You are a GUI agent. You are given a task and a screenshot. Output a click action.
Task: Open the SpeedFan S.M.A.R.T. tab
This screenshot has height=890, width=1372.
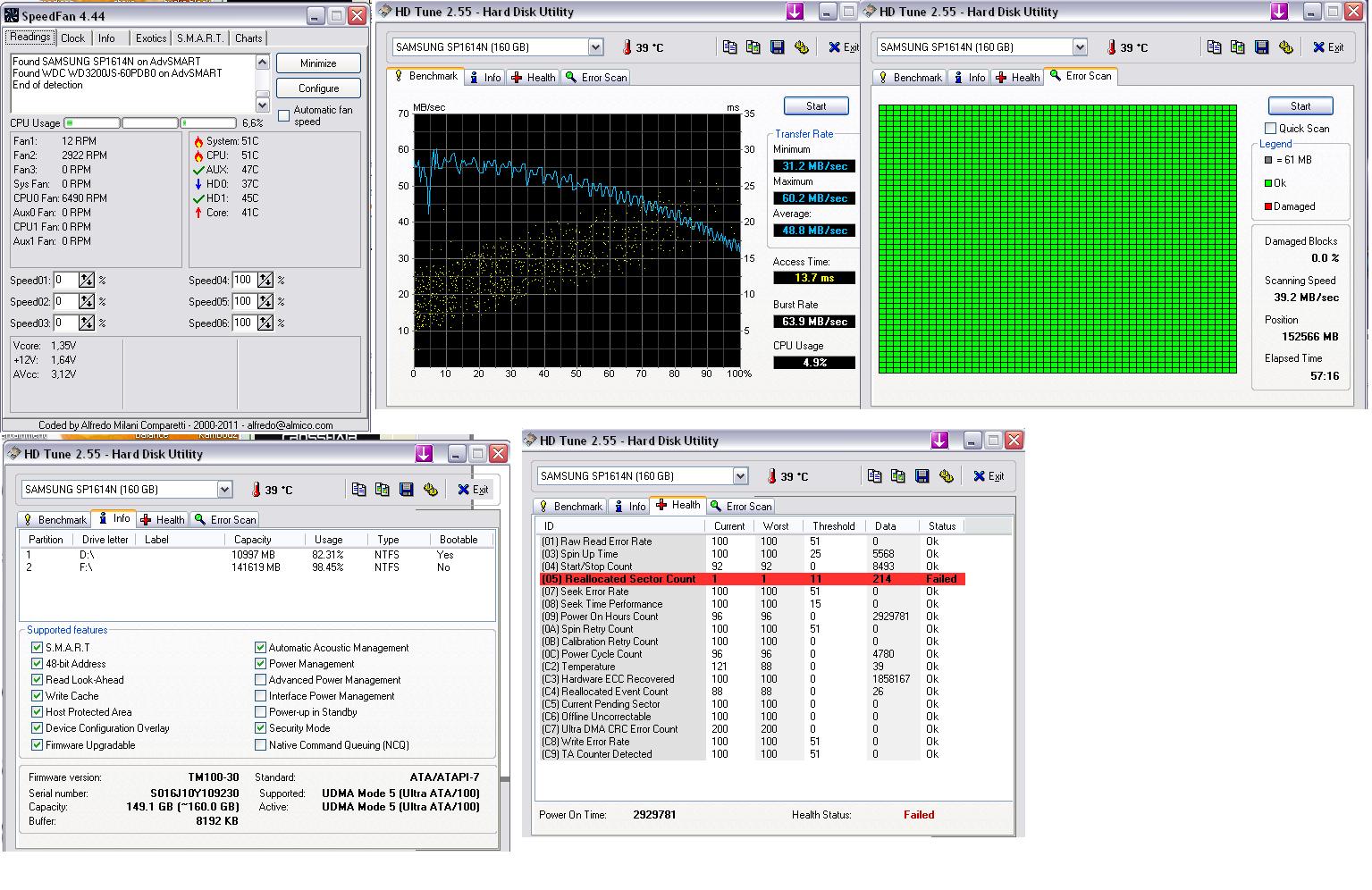pos(199,38)
